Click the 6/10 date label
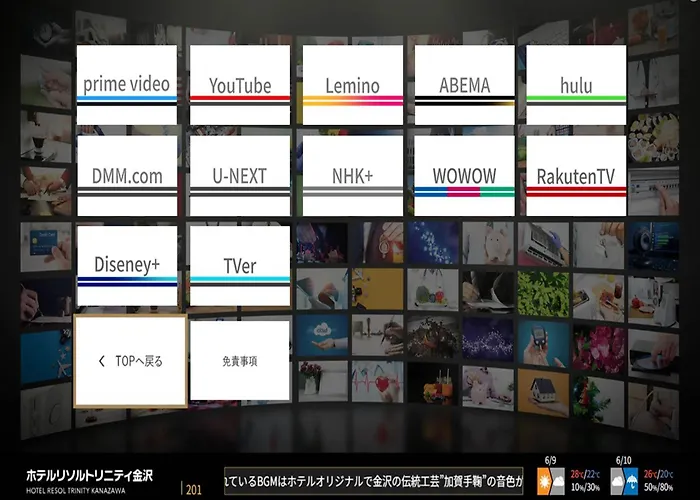 tap(624, 460)
